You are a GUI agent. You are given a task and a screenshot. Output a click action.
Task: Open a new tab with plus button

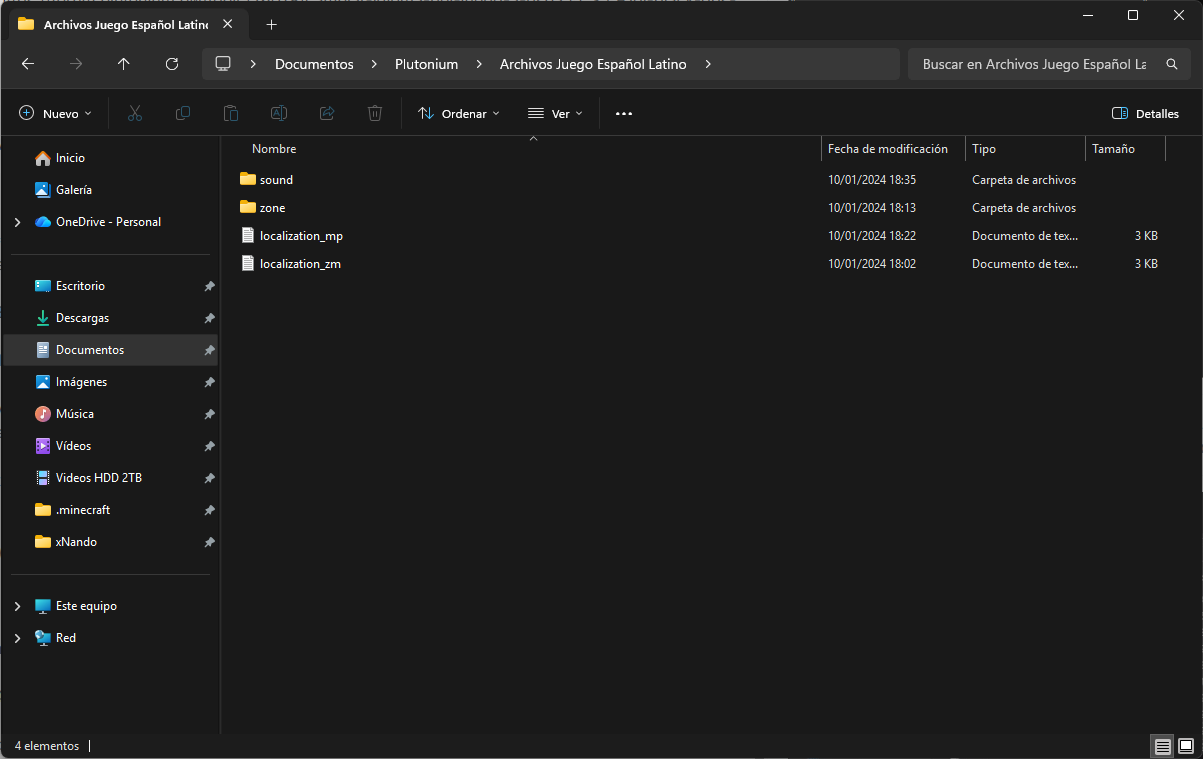click(x=271, y=24)
